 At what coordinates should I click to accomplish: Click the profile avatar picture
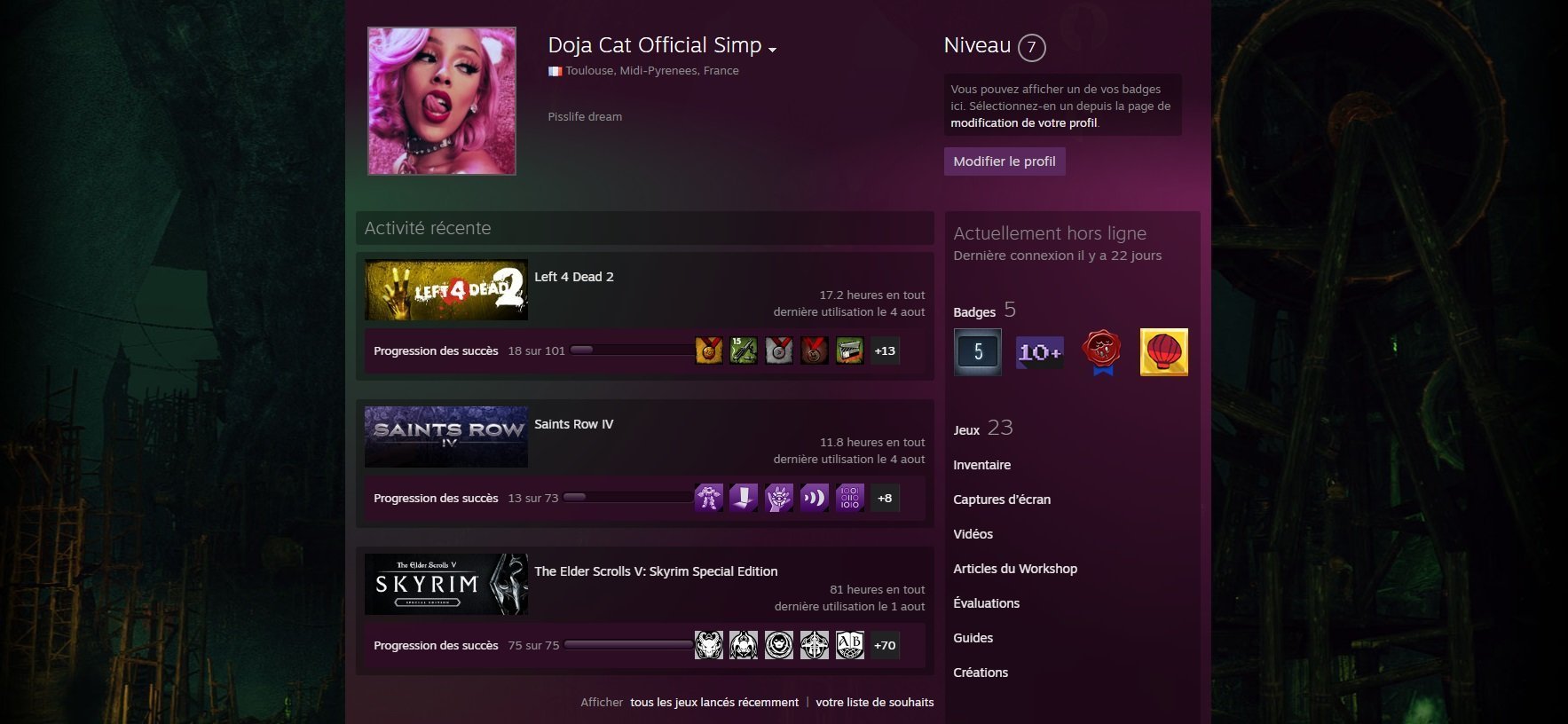442,101
